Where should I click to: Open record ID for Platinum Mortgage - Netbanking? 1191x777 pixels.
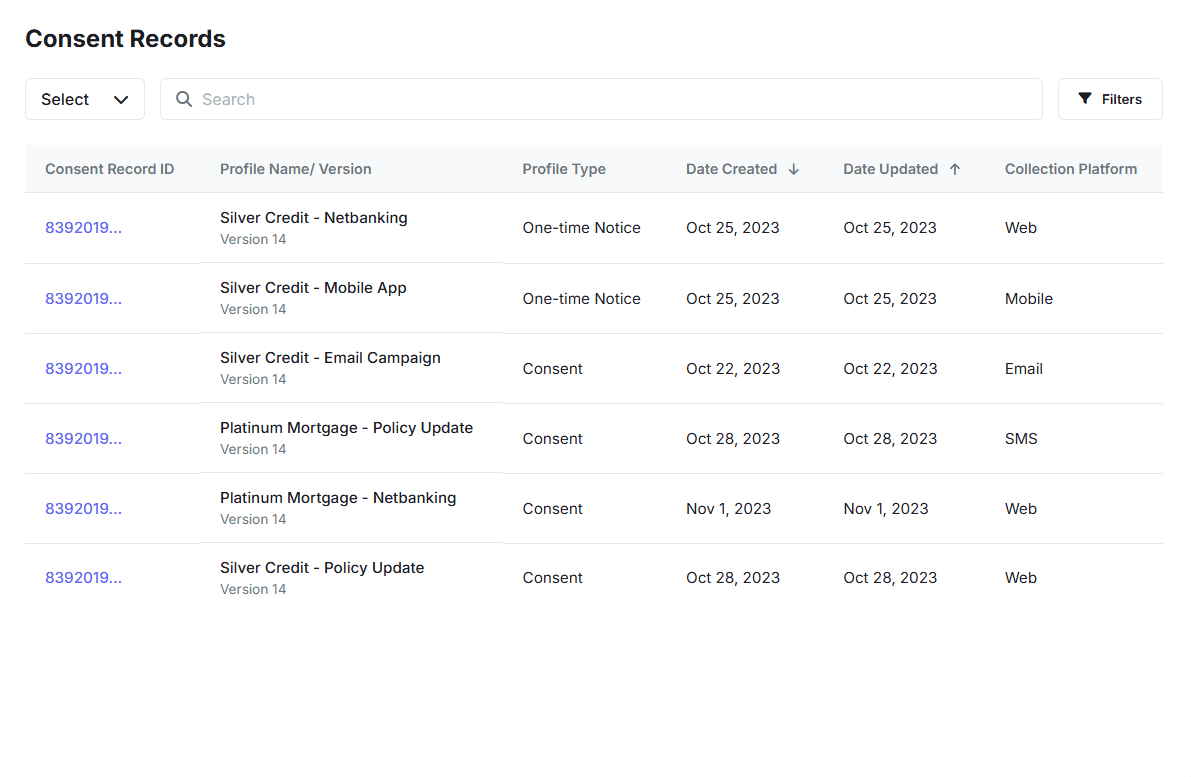click(83, 508)
